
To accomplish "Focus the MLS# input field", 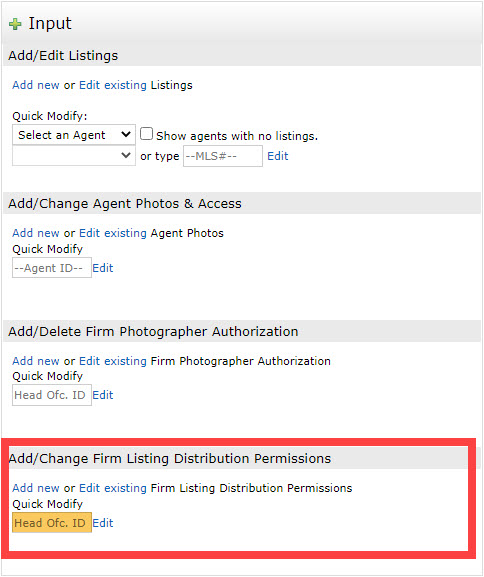I will [223, 156].
